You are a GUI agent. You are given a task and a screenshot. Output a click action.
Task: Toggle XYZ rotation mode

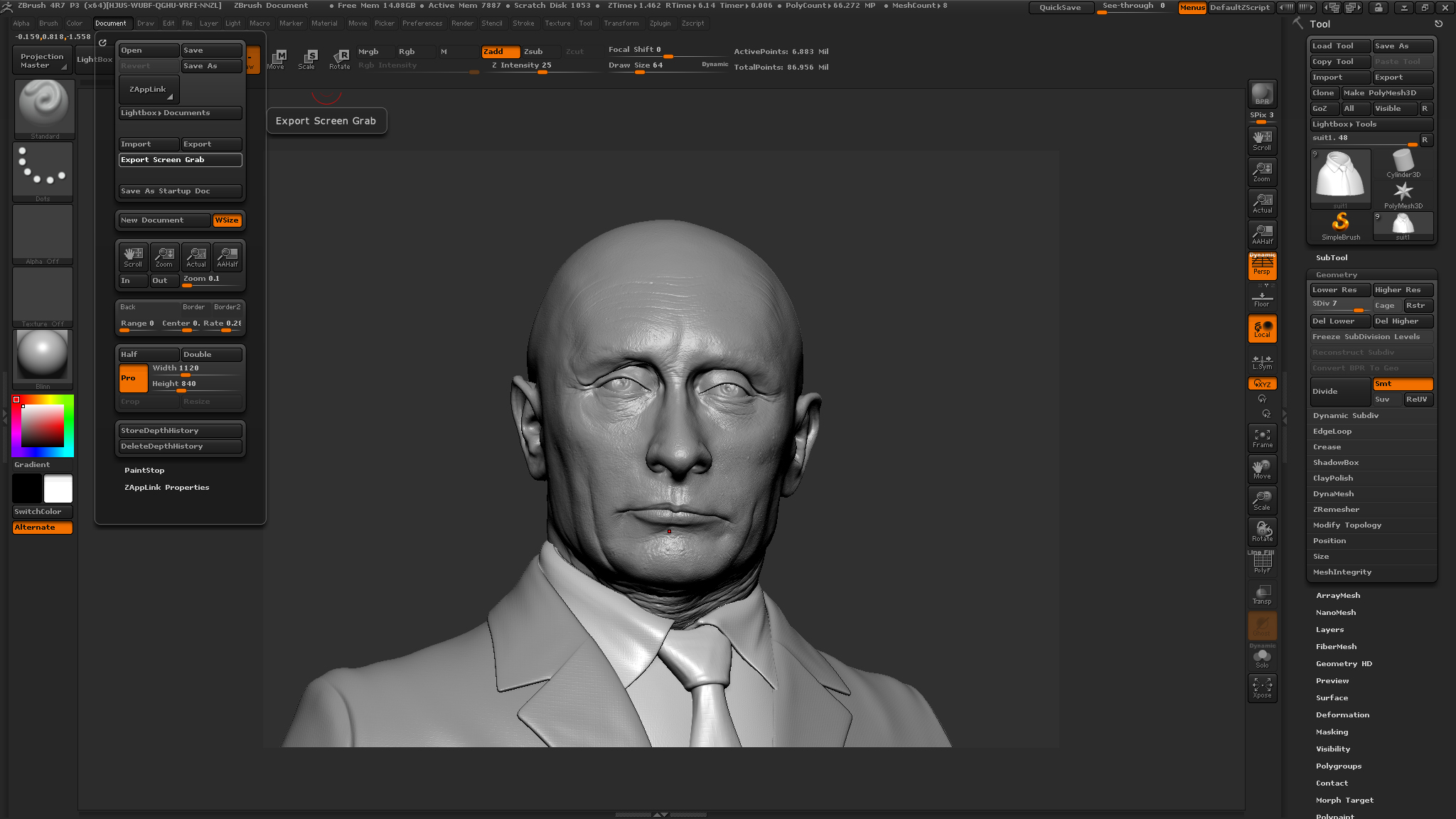[x=1262, y=384]
